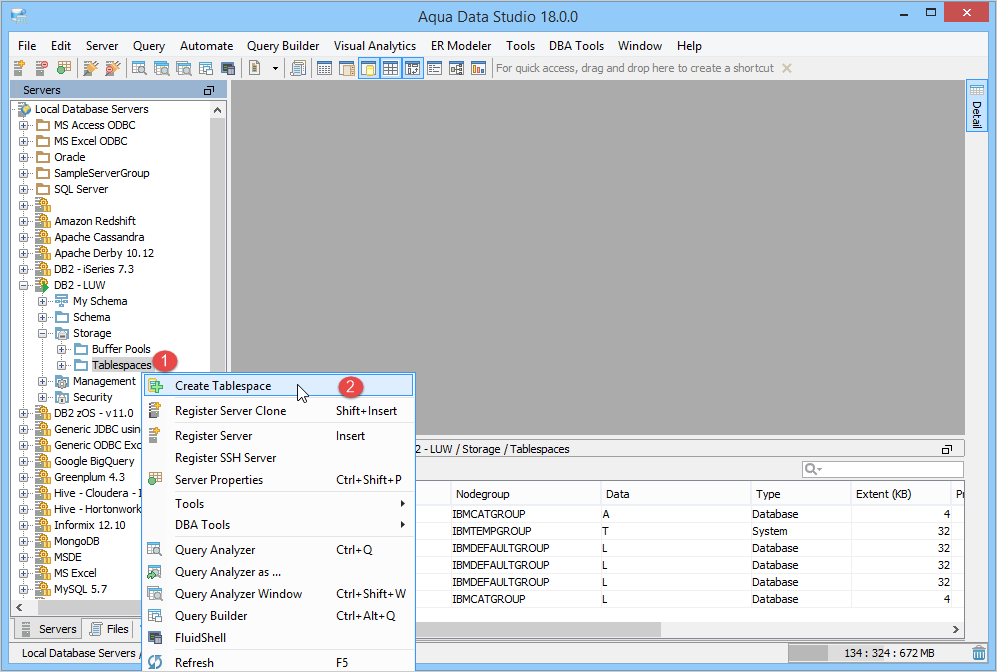Image resolution: width=997 pixels, height=672 pixels.
Task: Click the Server Properties toolbar icon
Action: click(63, 68)
